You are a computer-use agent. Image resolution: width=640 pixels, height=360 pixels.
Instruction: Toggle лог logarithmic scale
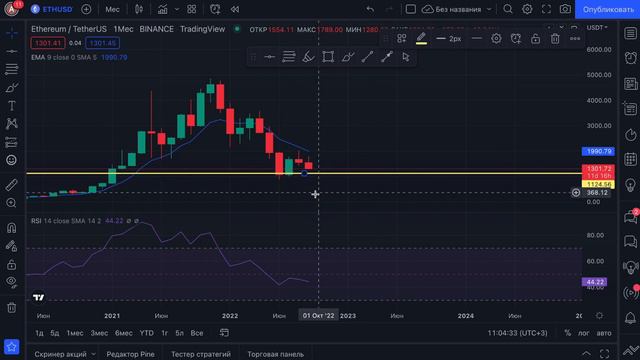(x=583, y=333)
